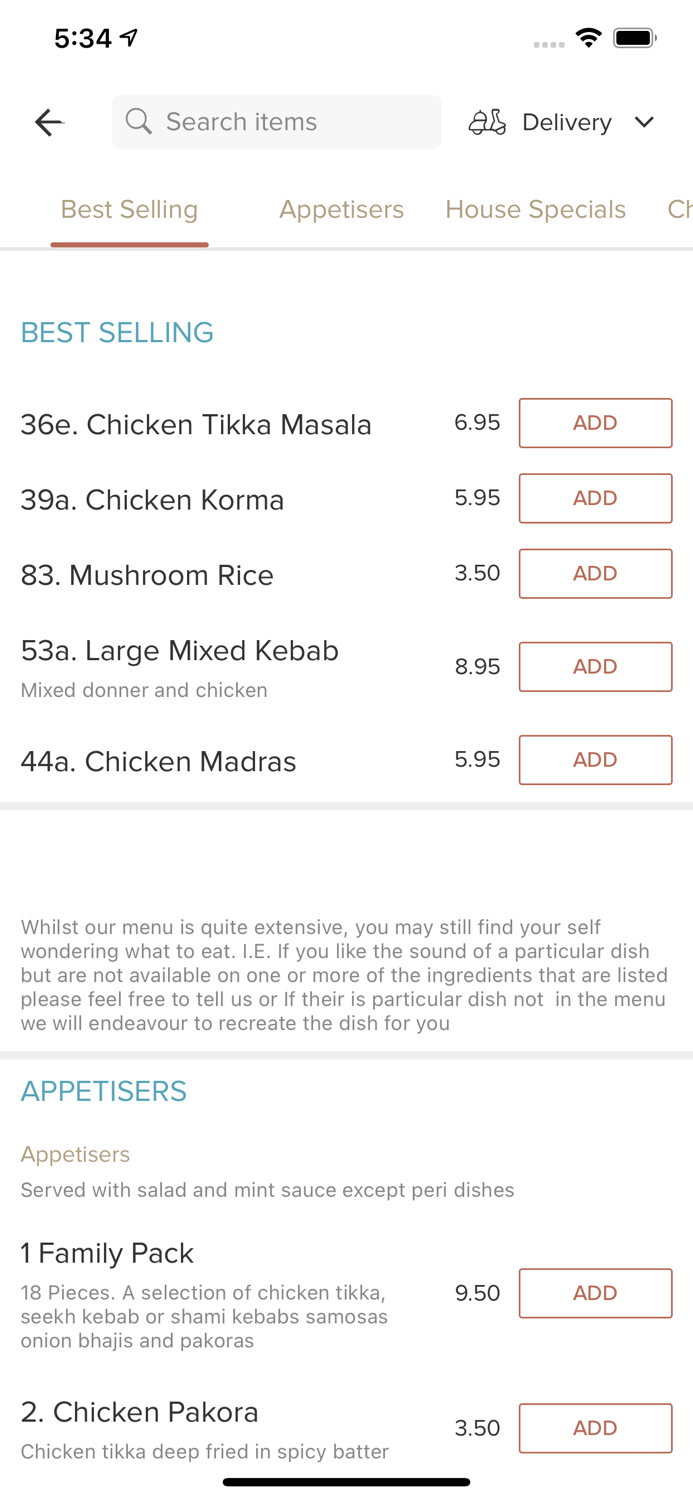This screenshot has height=1500, width=693.
Task: Select the cellular signal dots indicator
Action: [548, 45]
